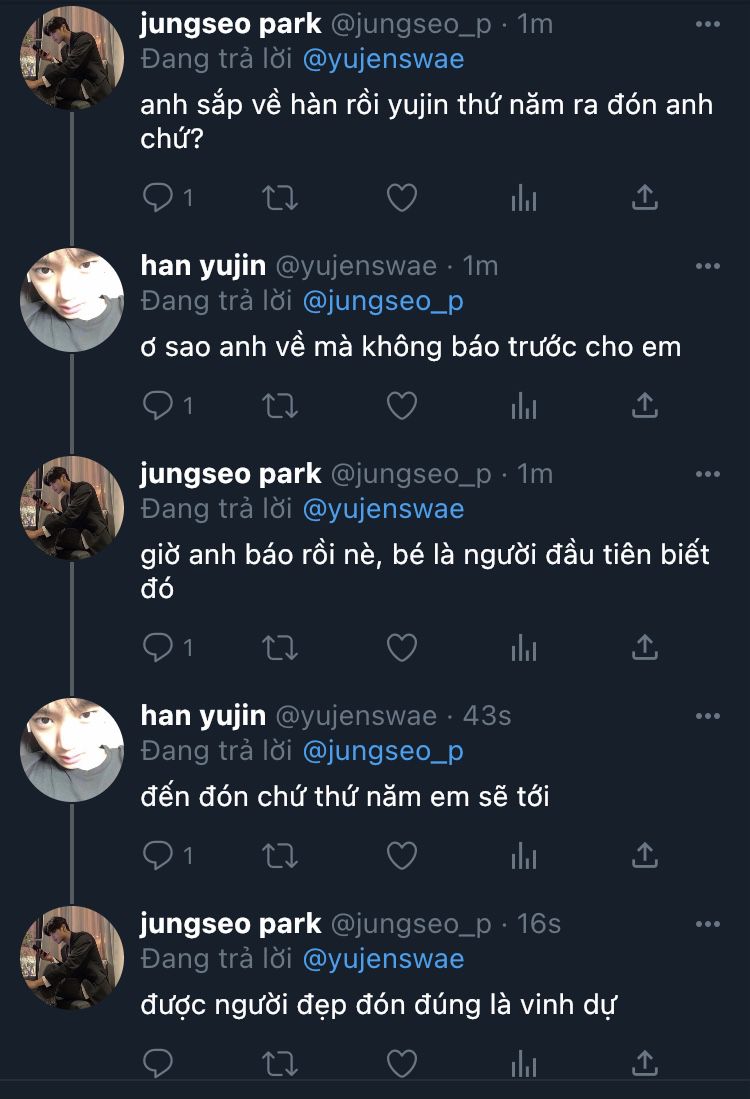View analytics for "đến đón chứ" tweet
750x1099 pixels.
(524, 855)
